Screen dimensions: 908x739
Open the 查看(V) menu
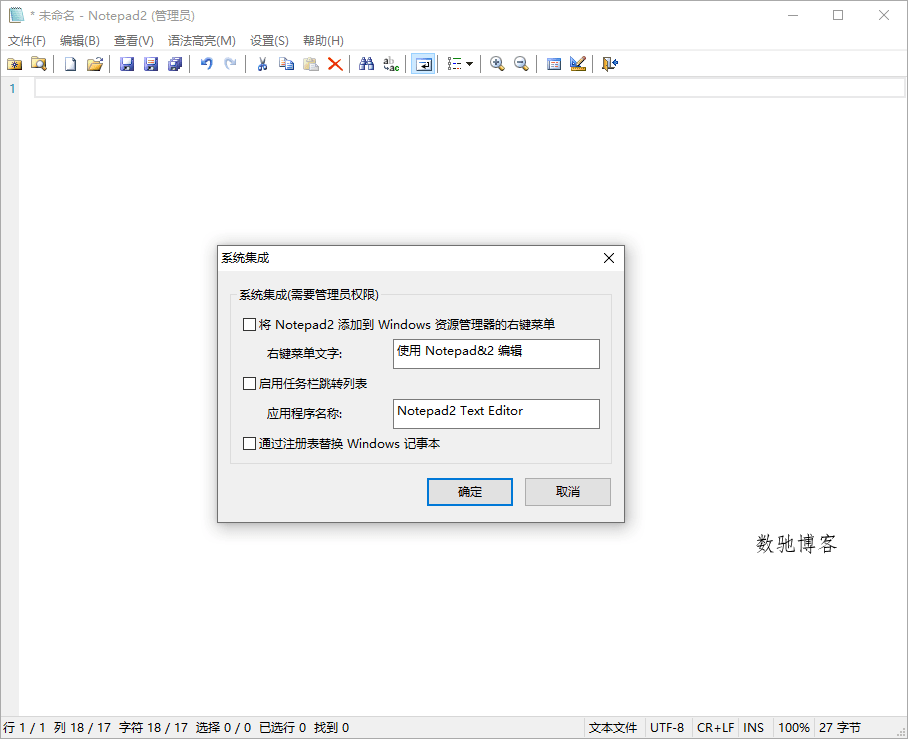coord(134,41)
